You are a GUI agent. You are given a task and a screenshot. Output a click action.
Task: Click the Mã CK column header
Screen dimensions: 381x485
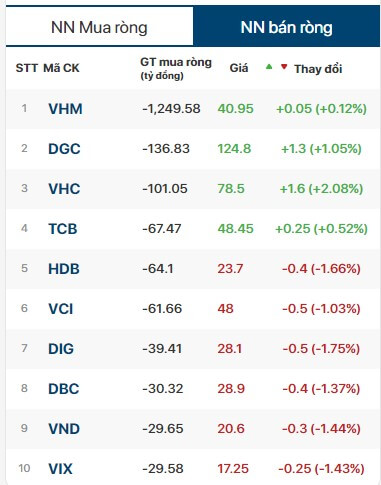coord(61,68)
